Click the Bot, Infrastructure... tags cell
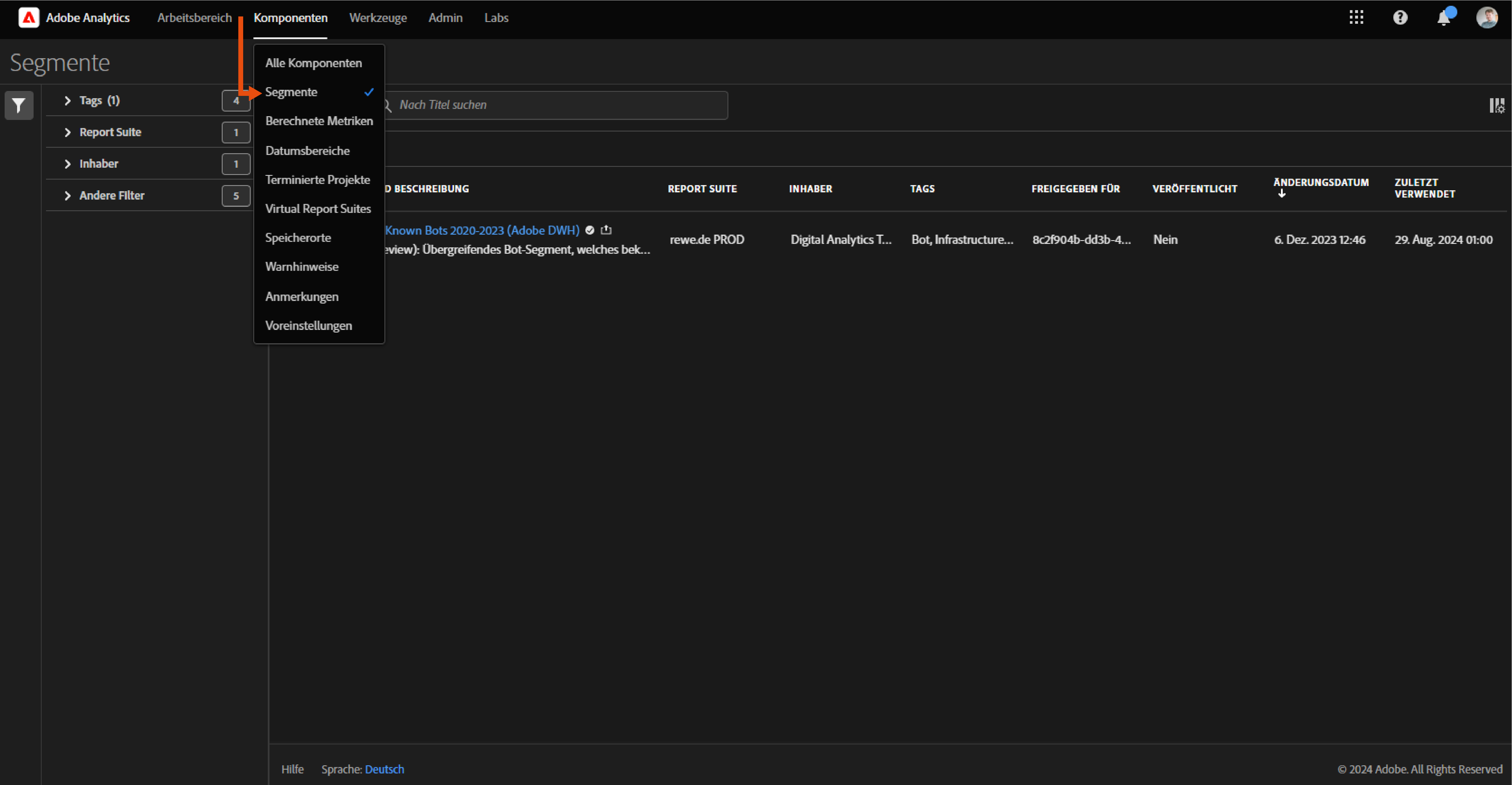The image size is (1512, 785). 962,240
